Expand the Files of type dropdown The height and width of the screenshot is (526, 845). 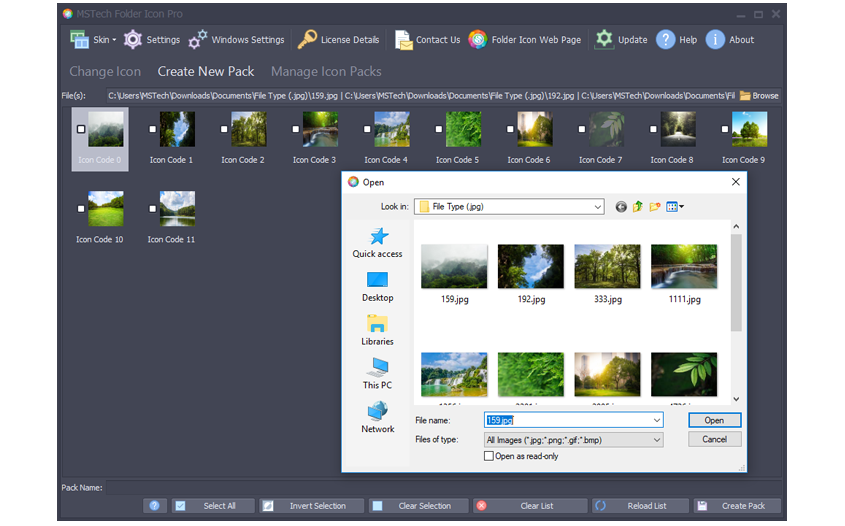point(656,440)
